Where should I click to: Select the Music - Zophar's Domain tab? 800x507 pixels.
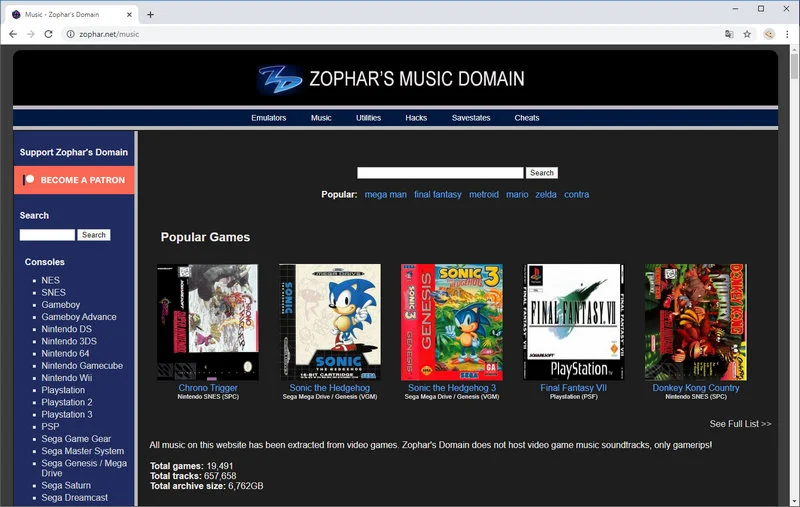click(x=71, y=14)
